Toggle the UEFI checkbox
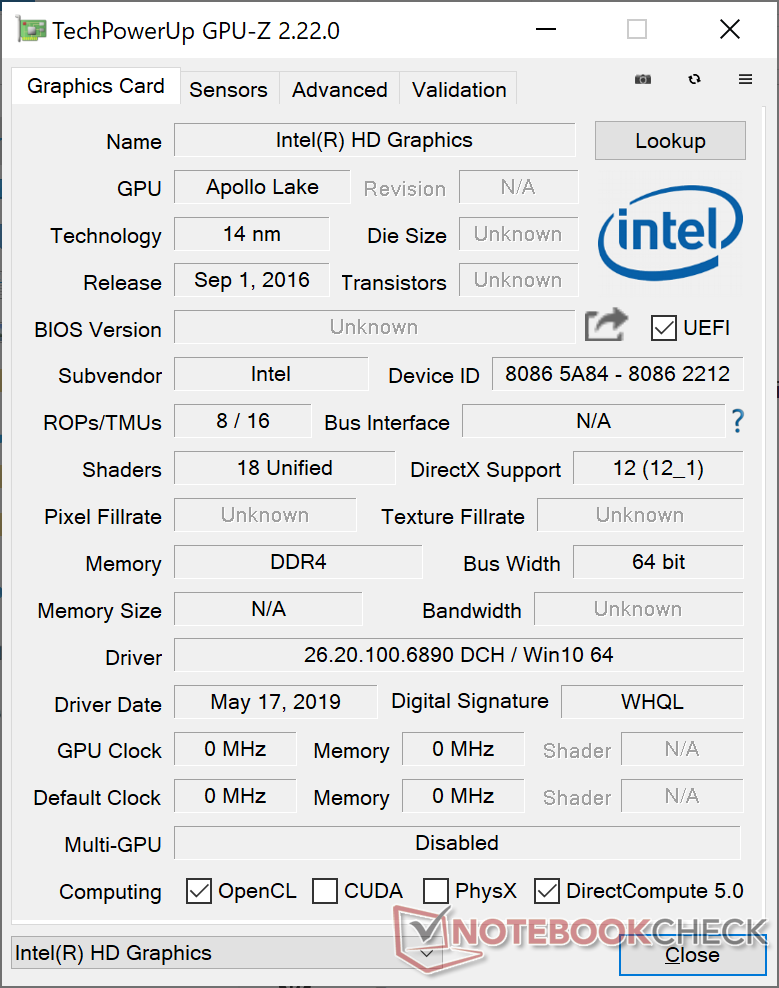The image size is (779, 988). (x=663, y=327)
